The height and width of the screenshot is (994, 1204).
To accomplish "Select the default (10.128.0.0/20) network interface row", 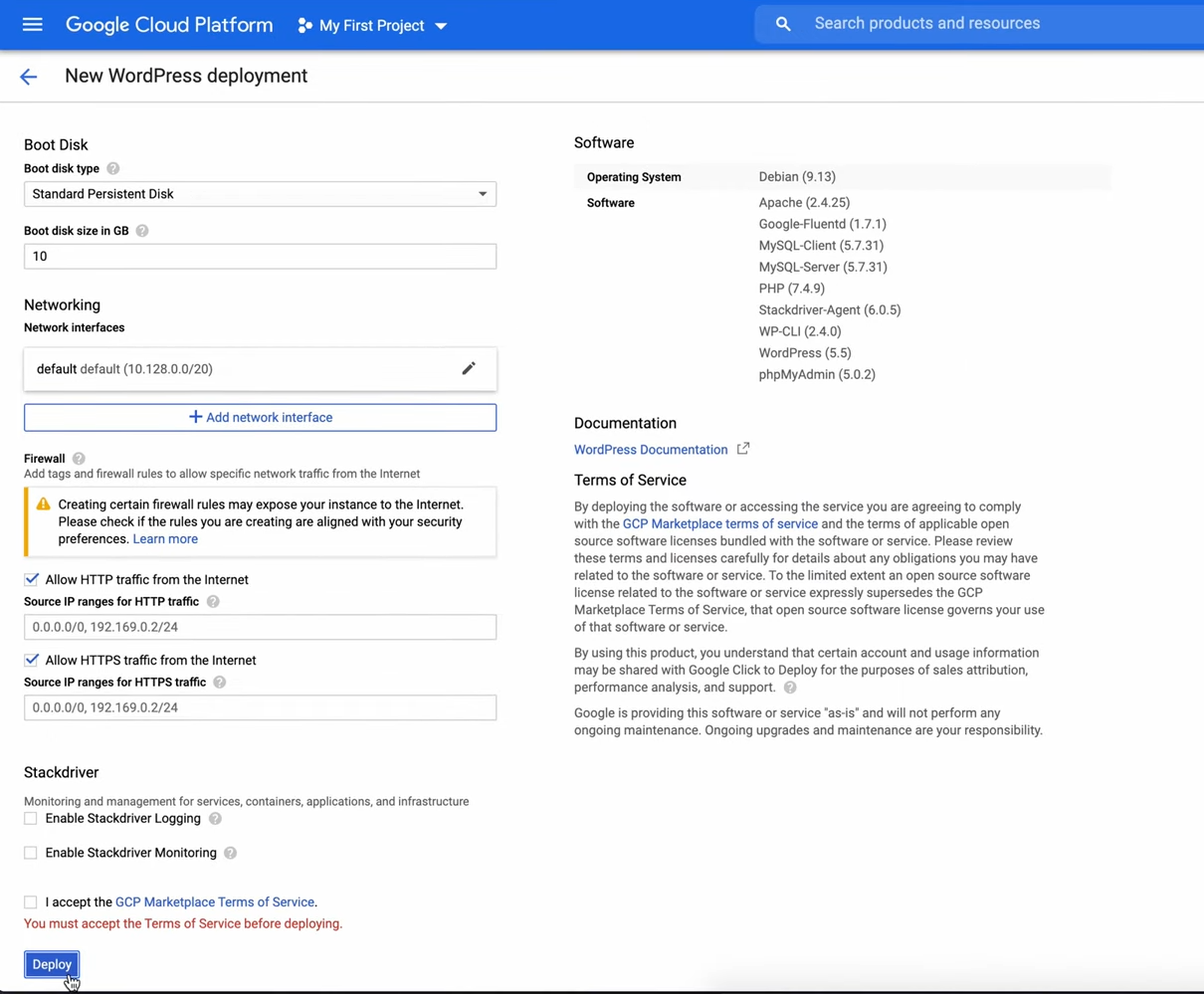I will [x=260, y=369].
